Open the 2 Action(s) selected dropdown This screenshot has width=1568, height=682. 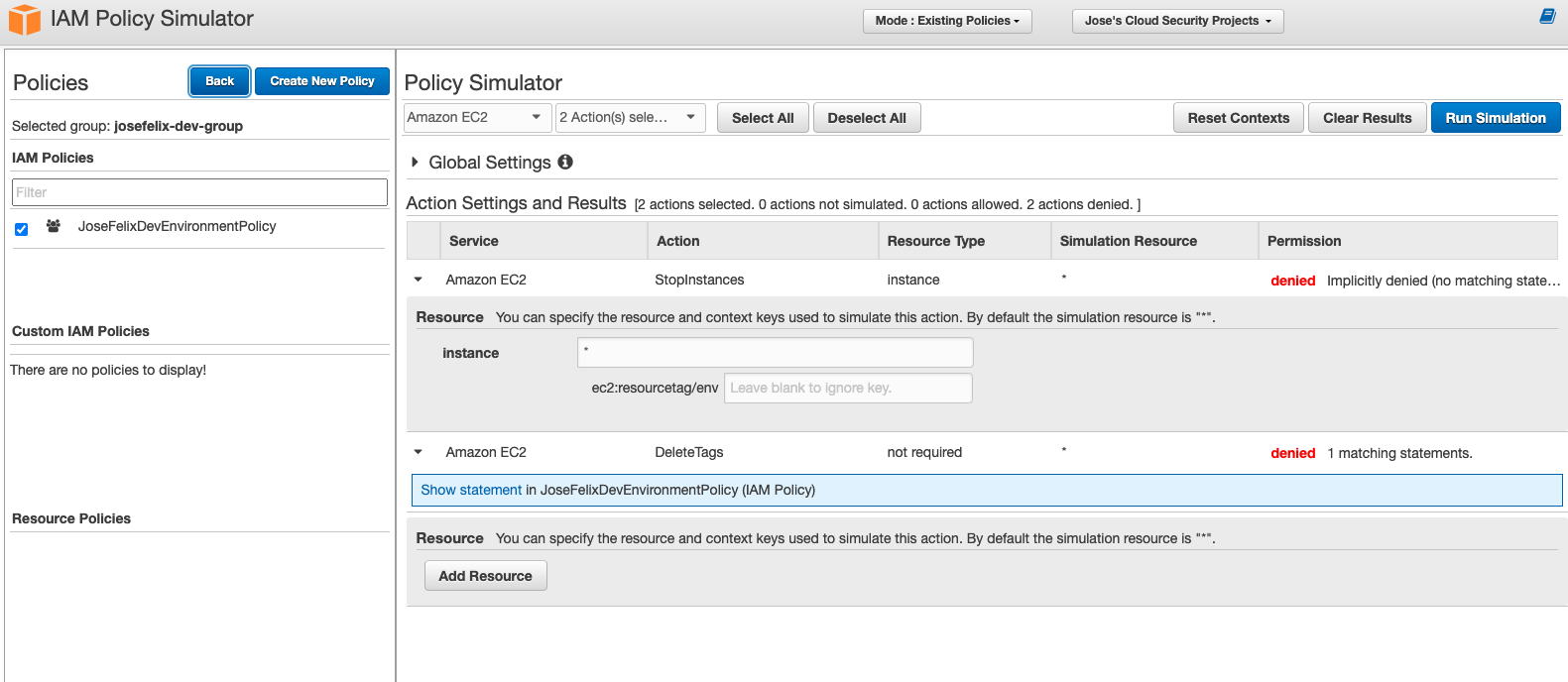(x=630, y=117)
